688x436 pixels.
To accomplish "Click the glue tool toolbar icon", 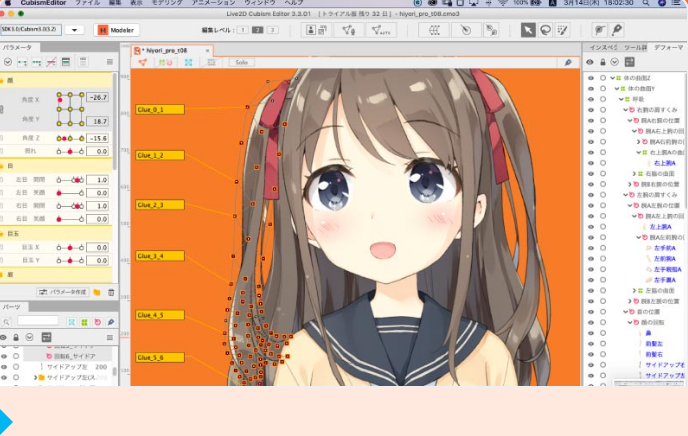I will [x=491, y=30].
